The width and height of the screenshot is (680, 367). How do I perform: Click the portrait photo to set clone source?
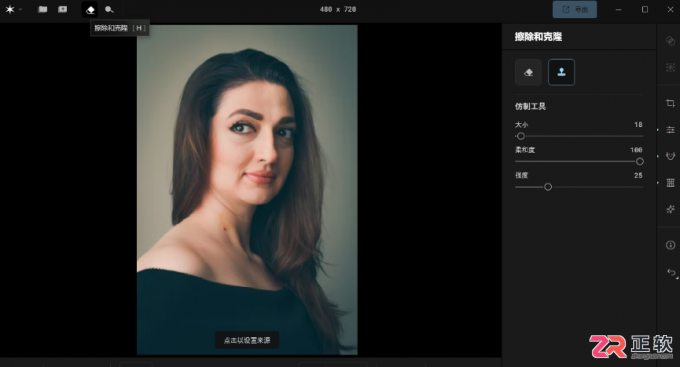[247, 190]
